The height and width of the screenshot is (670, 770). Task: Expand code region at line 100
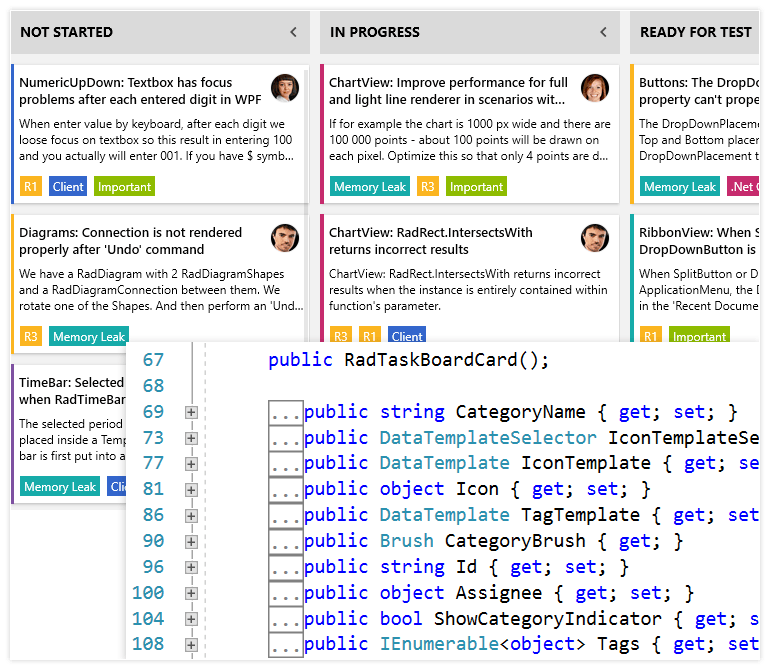tap(192, 593)
